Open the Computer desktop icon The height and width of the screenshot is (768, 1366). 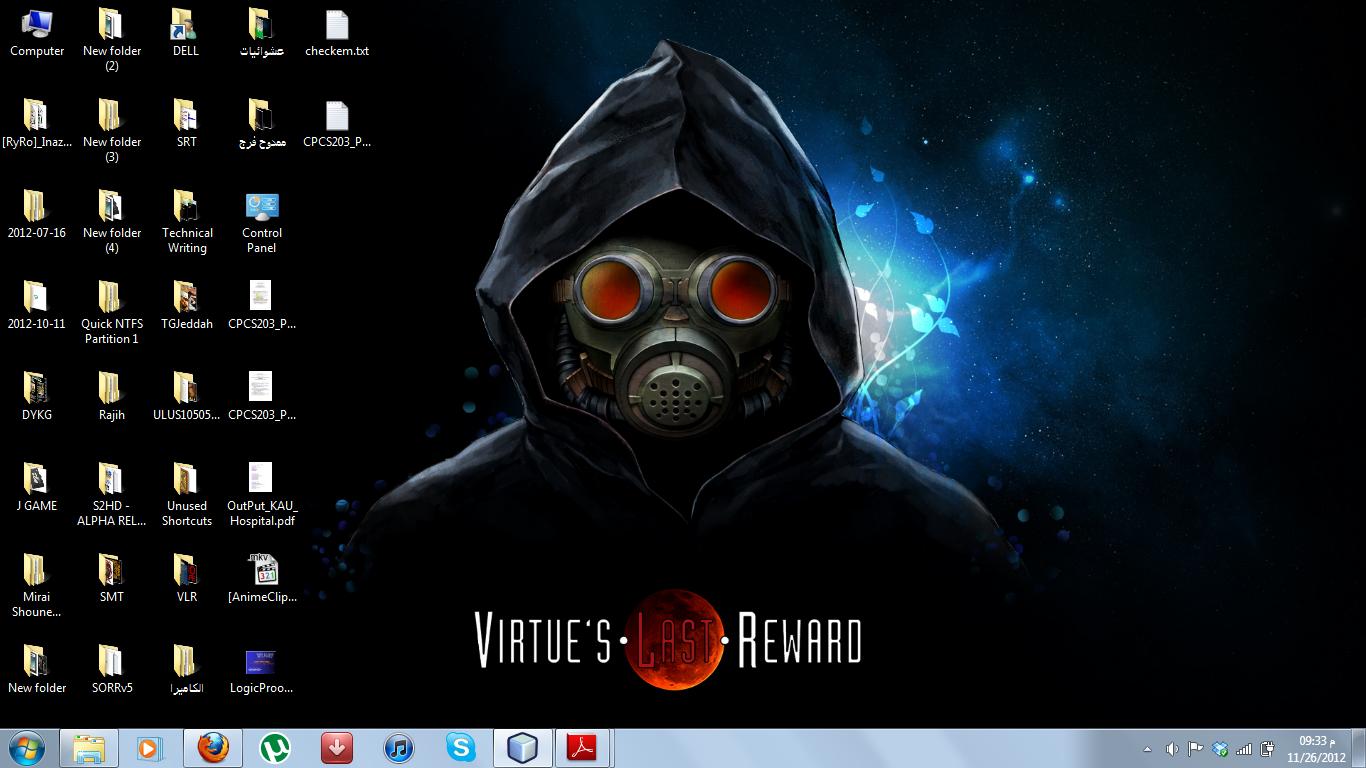pyautogui.click(x=37, y=33)
